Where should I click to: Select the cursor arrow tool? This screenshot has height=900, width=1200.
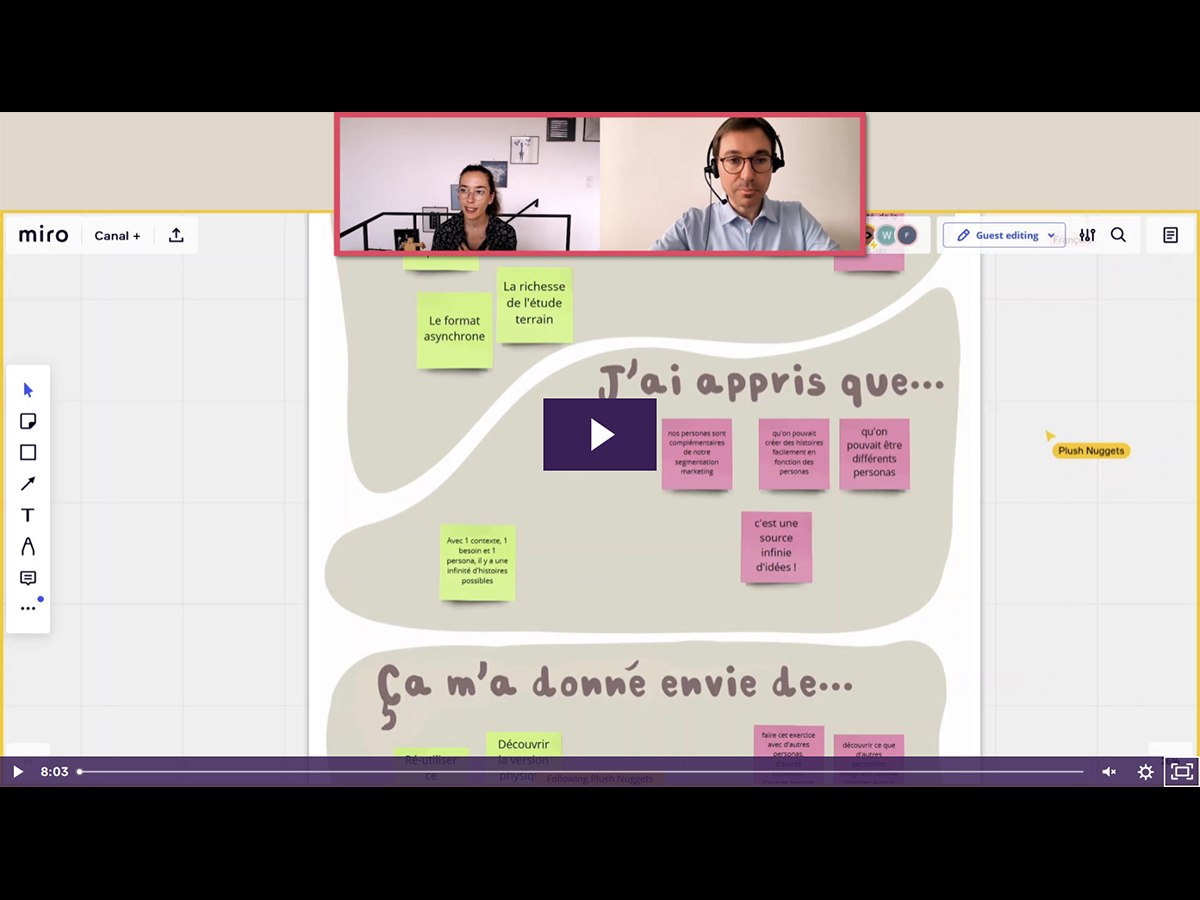click(x=28, y=390)
